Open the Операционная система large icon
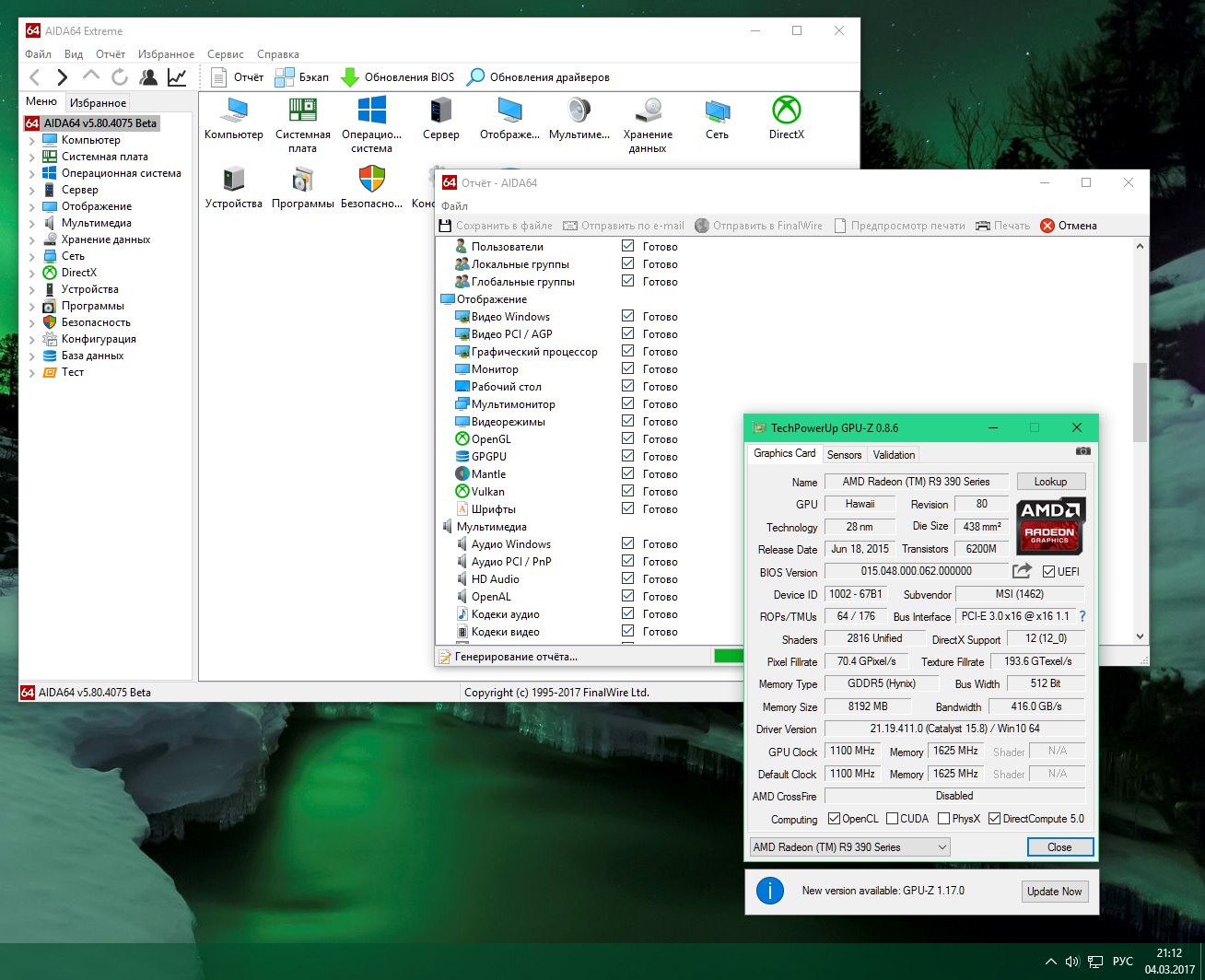This screenshot has height=980, width=1205. [372, 124]
